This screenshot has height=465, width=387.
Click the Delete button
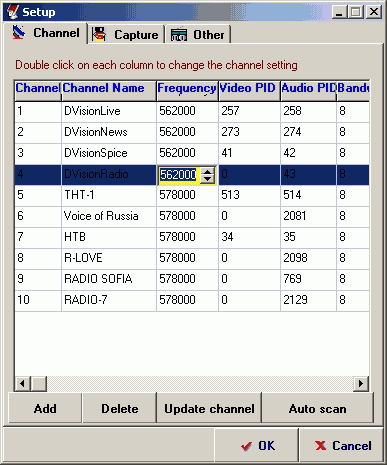pos(119,408)
